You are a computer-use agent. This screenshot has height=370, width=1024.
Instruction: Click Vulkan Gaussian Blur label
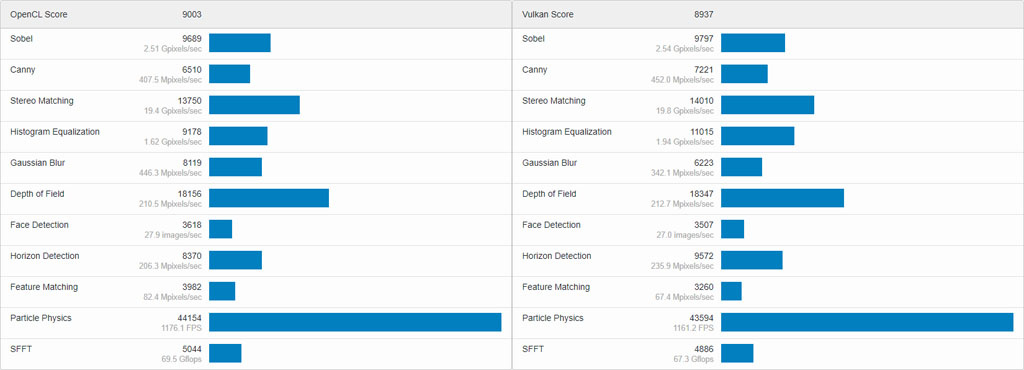coord(549,163)
